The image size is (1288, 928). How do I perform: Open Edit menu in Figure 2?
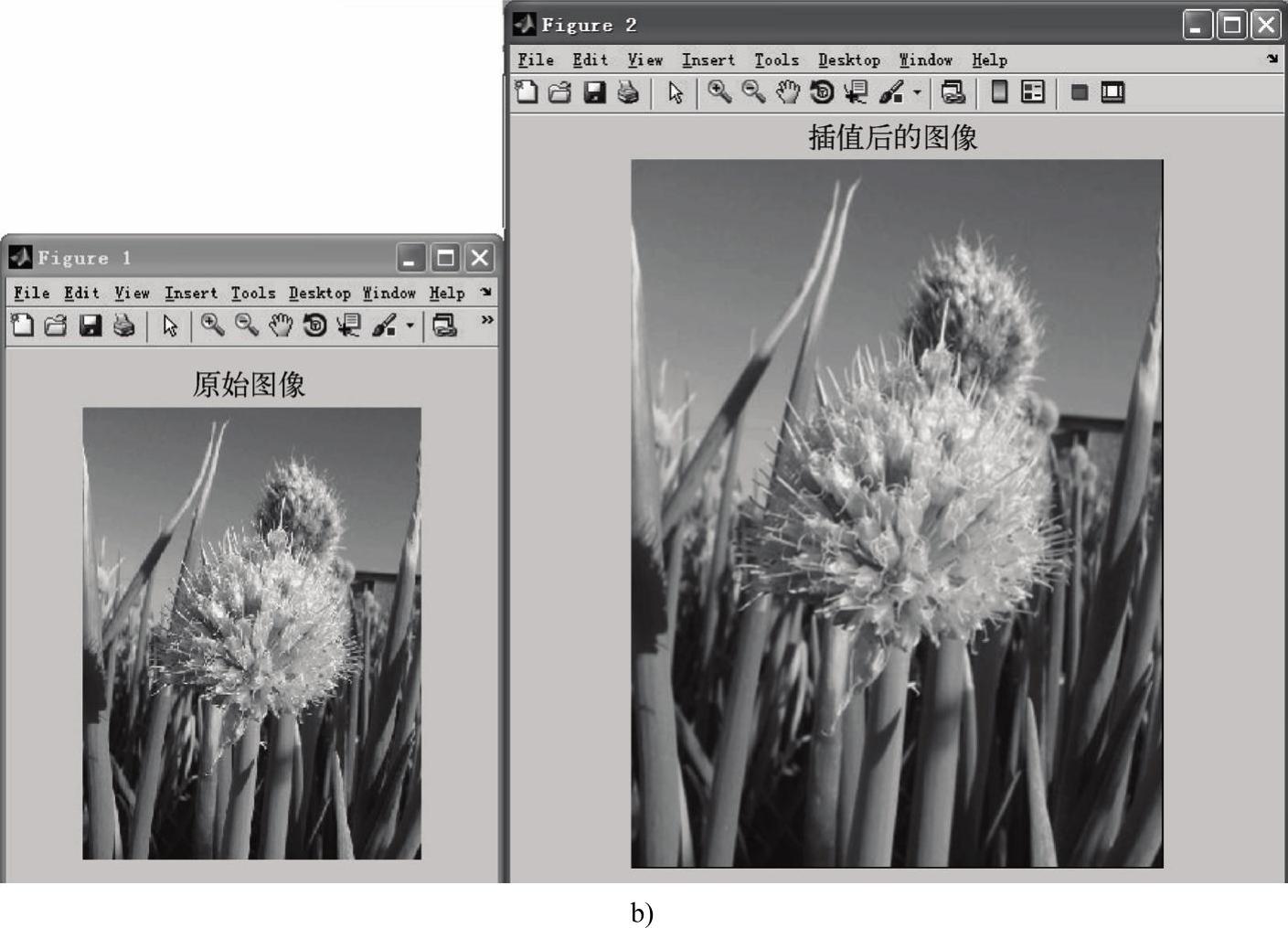[x=590, y=59]
